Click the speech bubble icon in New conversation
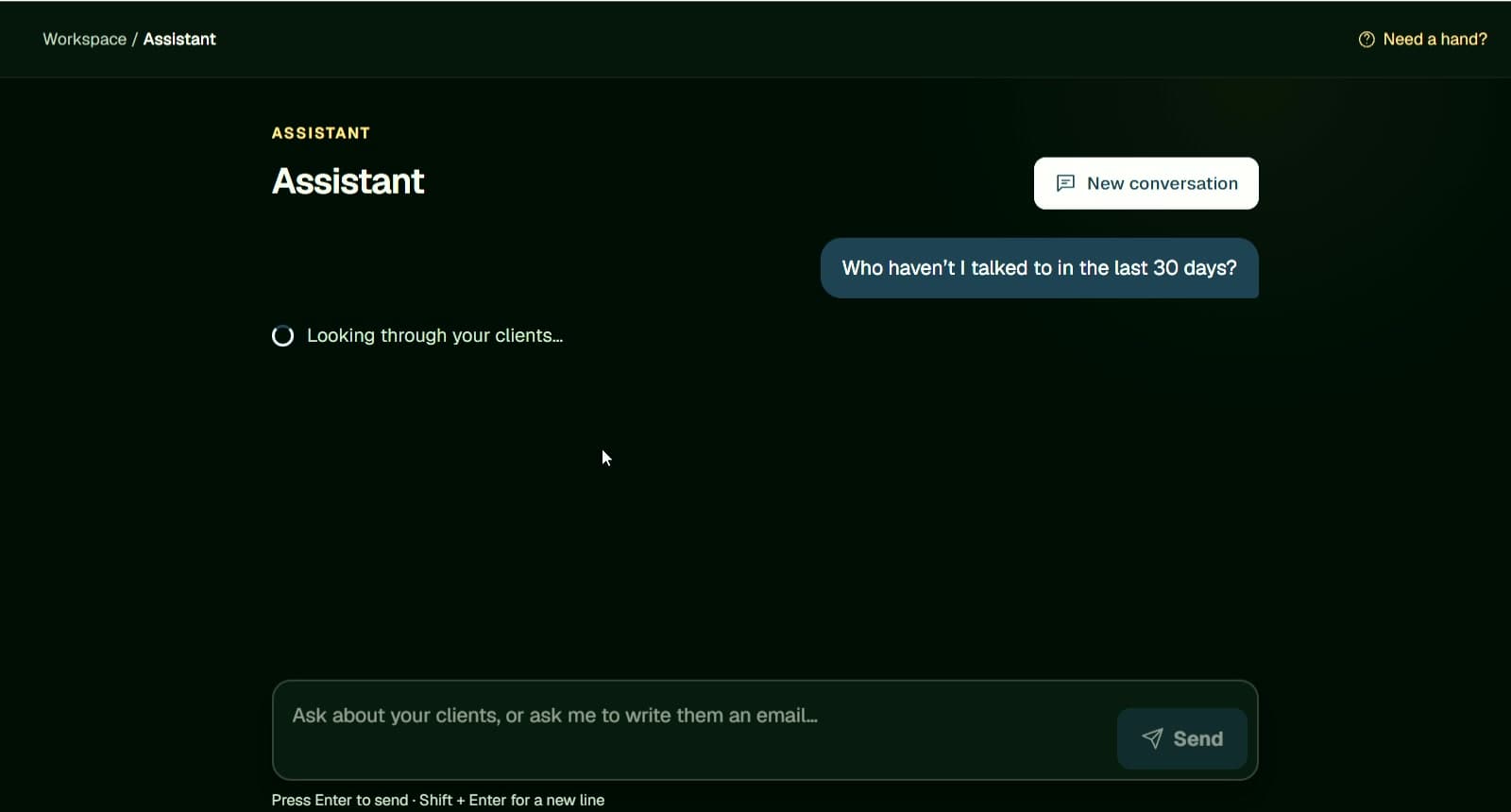 (x=1065, y=183)
